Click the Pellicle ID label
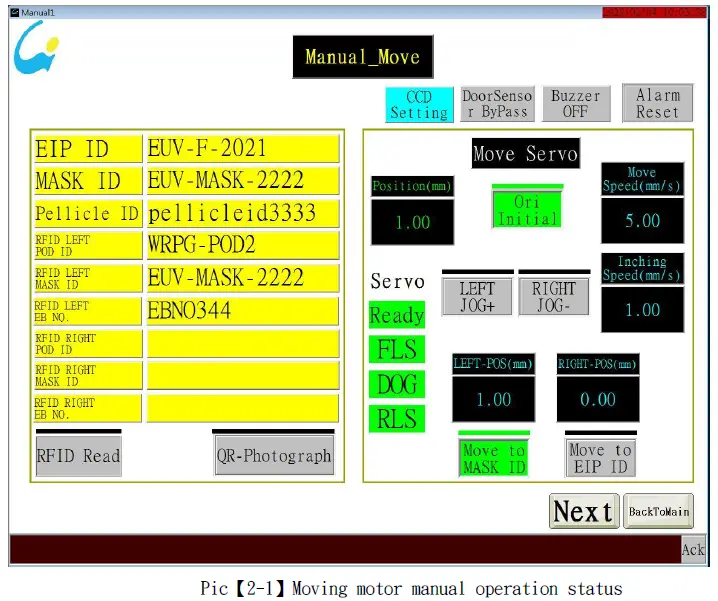718x601 pixels. click(88, 213)
